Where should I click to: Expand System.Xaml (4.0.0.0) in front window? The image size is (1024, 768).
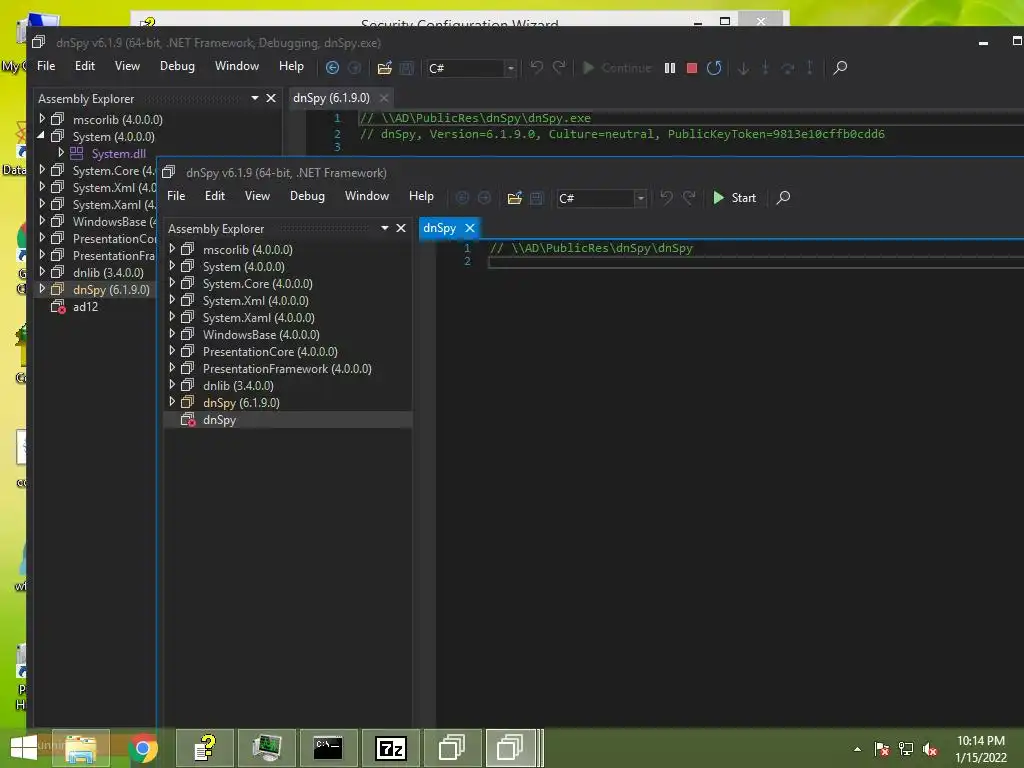172,317
